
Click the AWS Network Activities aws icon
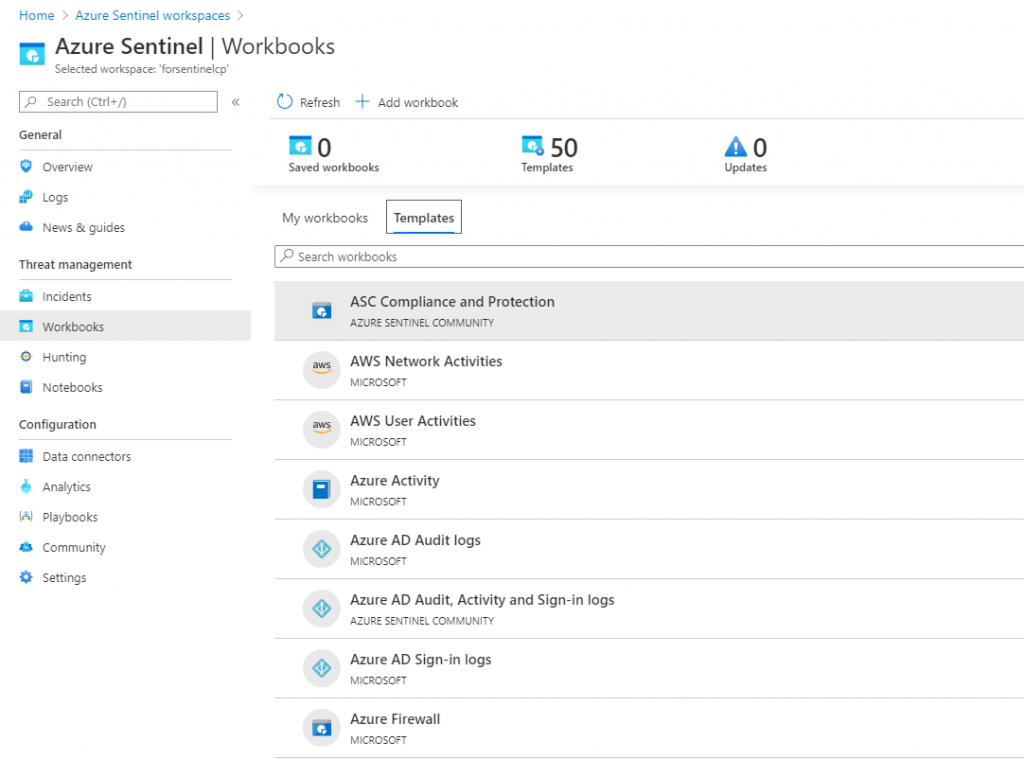[321, 370]
